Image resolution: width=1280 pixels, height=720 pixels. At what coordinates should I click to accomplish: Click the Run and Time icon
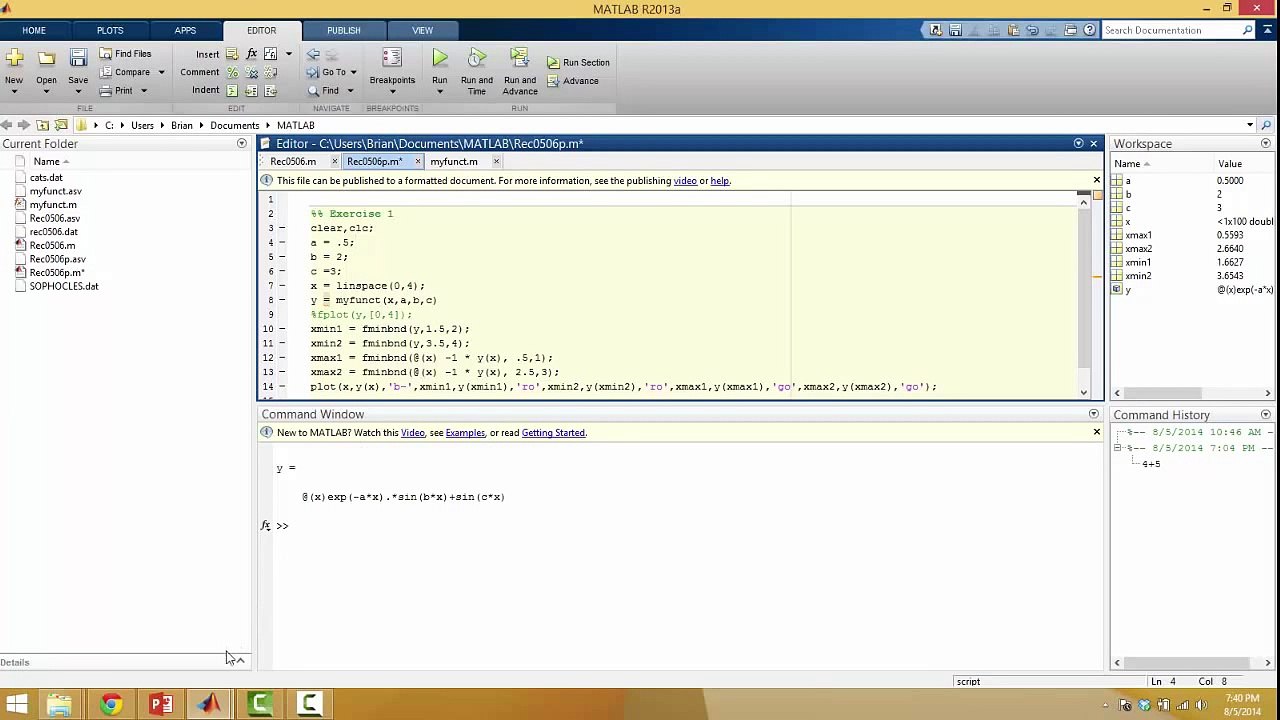click(x=477, y=59)
